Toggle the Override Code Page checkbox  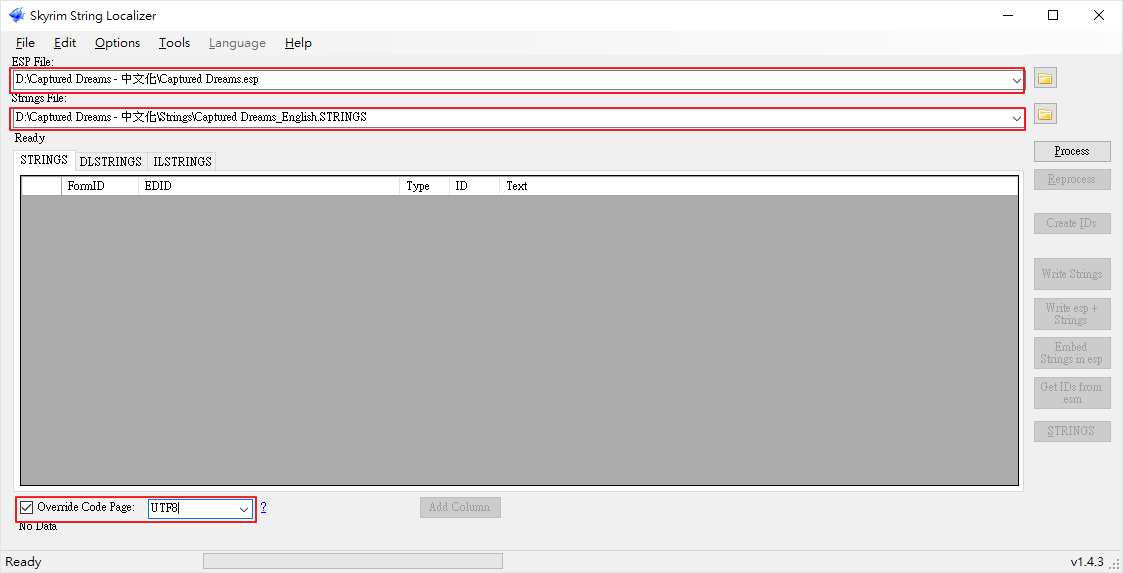[26, 507]
